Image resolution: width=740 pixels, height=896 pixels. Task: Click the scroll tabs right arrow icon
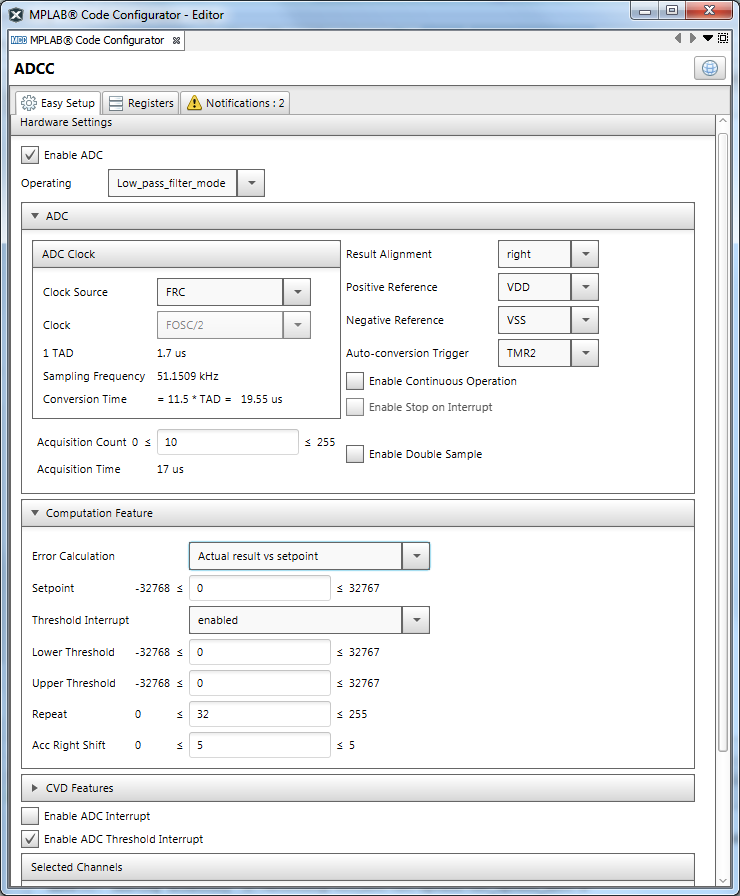[x=693, y=38]
